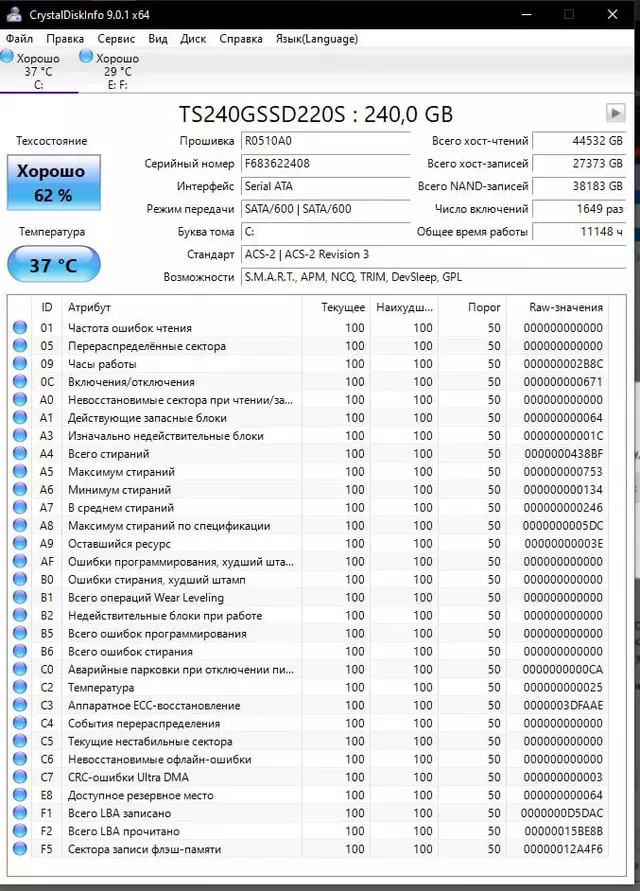Click status icon for B5 Всего ошибок программирования
Viewport: 640px width, 891px height.
pyautogui.click(x=20, y=633)
